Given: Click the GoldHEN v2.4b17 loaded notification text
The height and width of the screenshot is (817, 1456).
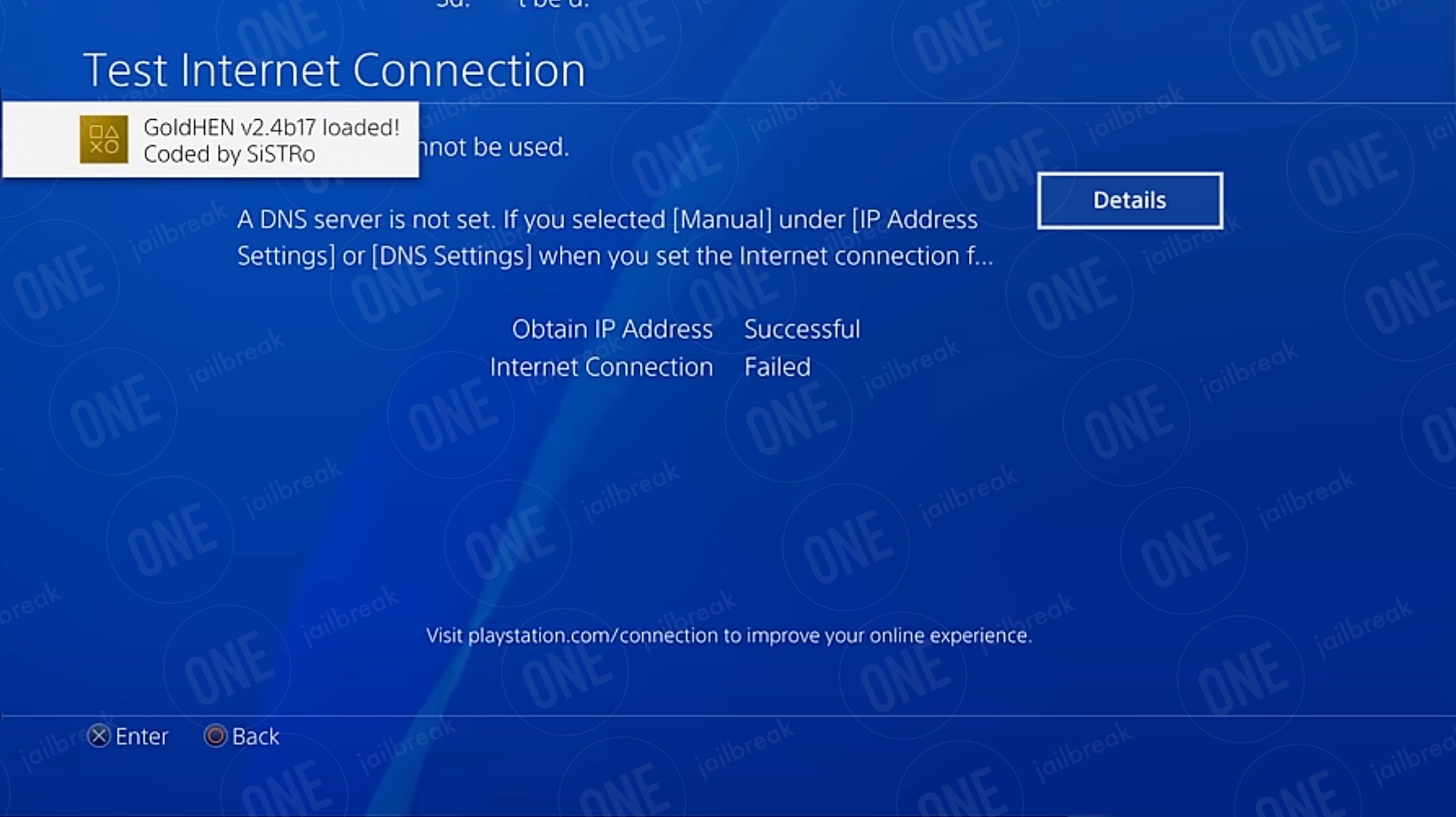Looking at the screenshot, I should coord(271,127).
